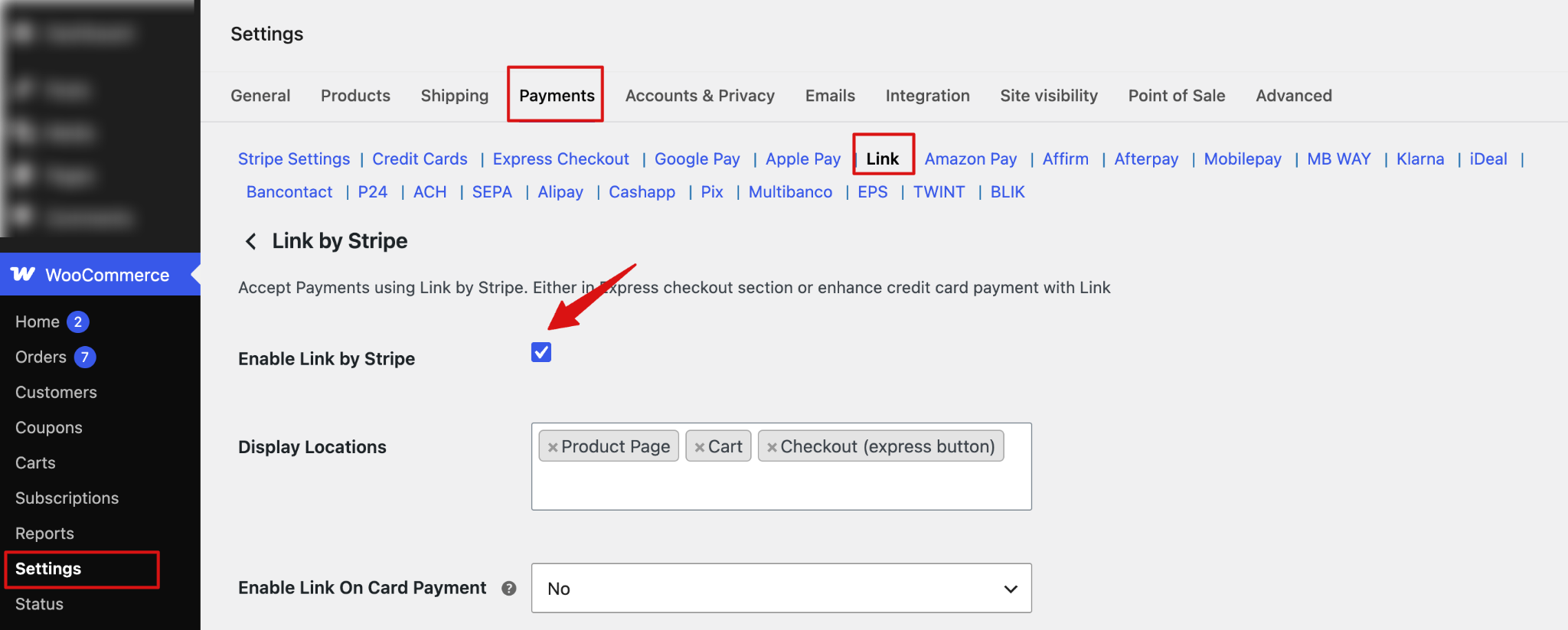
Task: Open the MB WAY payment section
Action: coord(1339,159)
